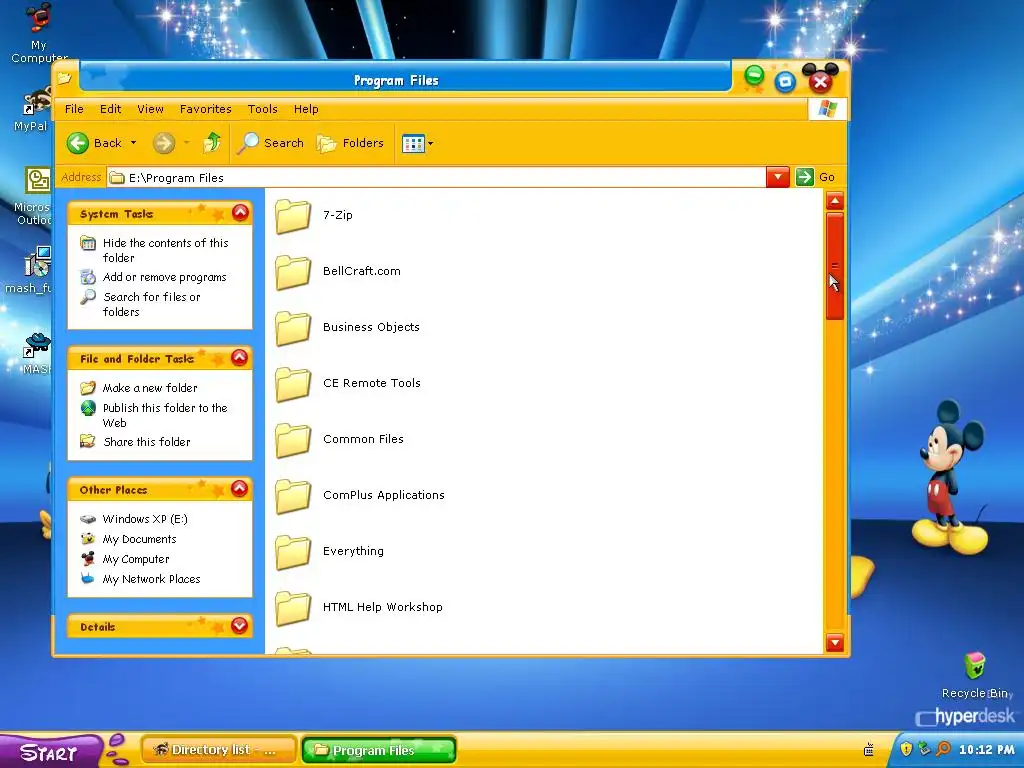Click the safely remove hardware tray icon
Viewport: 1024px width, 768px height.
click(924, 749)
